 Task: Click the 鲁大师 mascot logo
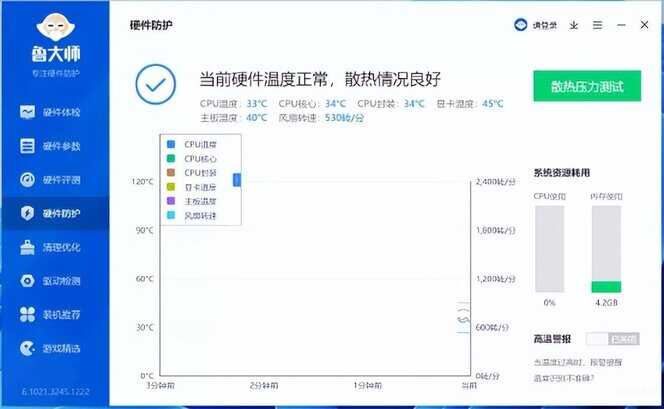click(x=55, y=27)
